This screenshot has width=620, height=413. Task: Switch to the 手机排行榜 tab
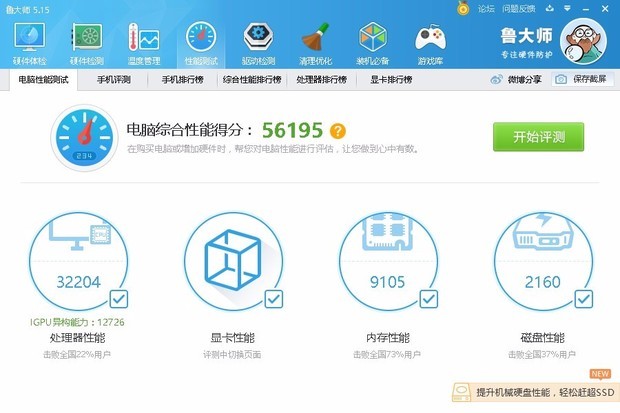[x=183, y=80]
